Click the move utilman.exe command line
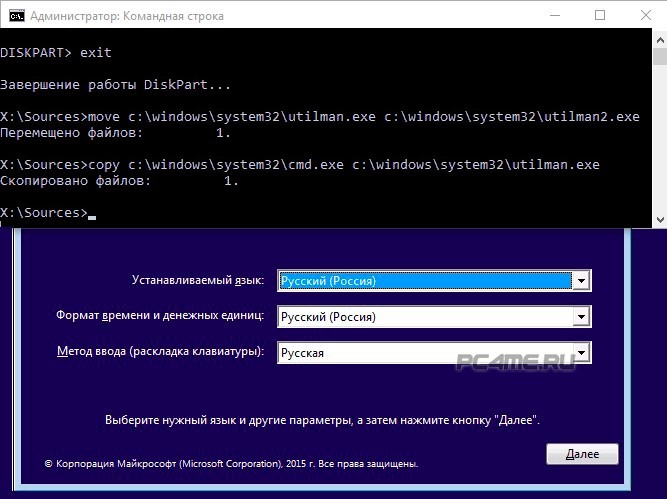This screenshot has height=499, width=667. click(320, 117)
